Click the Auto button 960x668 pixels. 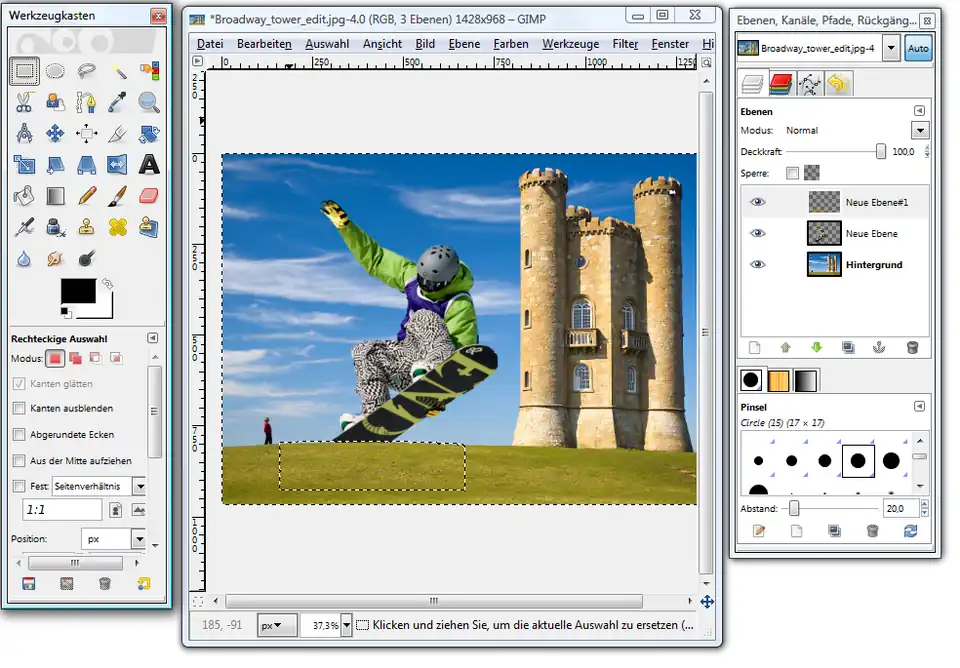pyautogui.click(x=917, y=48)
